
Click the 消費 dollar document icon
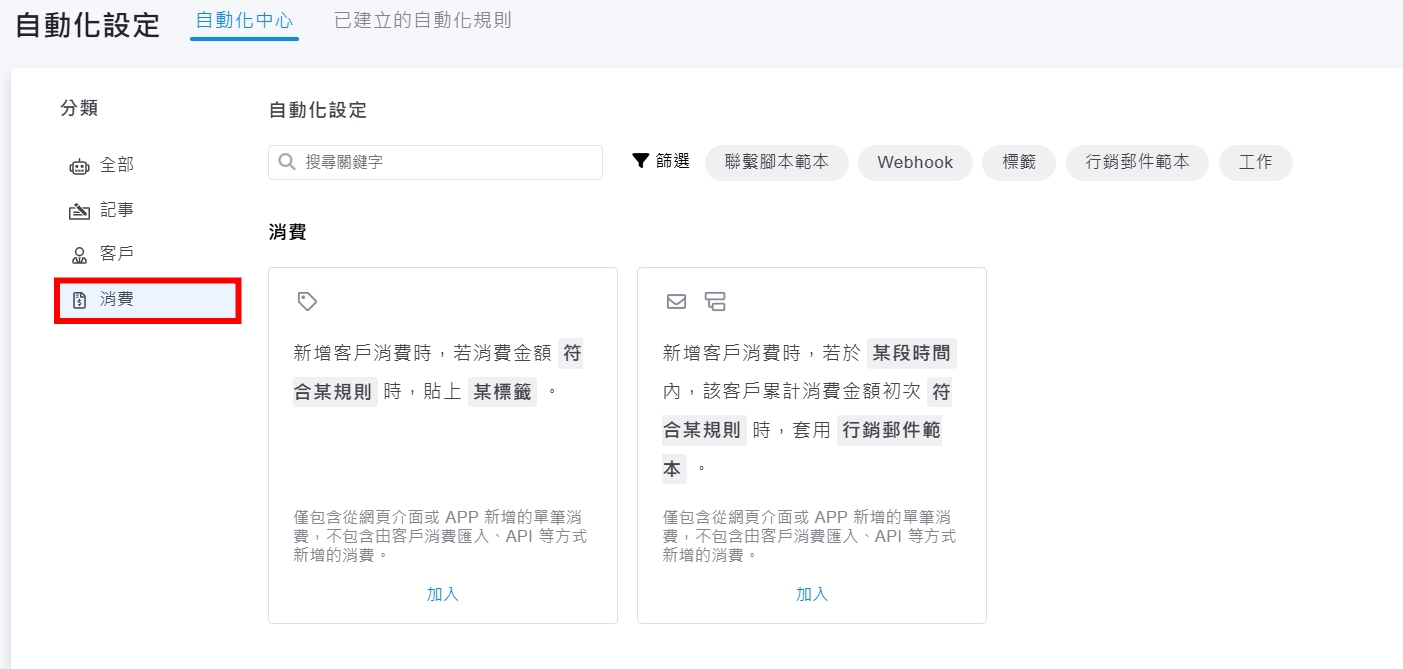79,299
